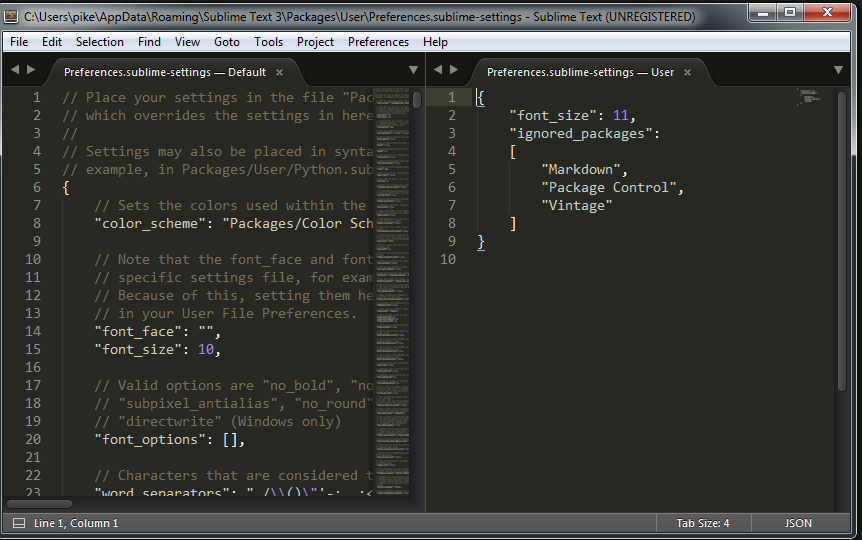Click the "directwrite" (Windows only) comment
This screenshot has height=540, width=862.
click(x=218, y=422)
